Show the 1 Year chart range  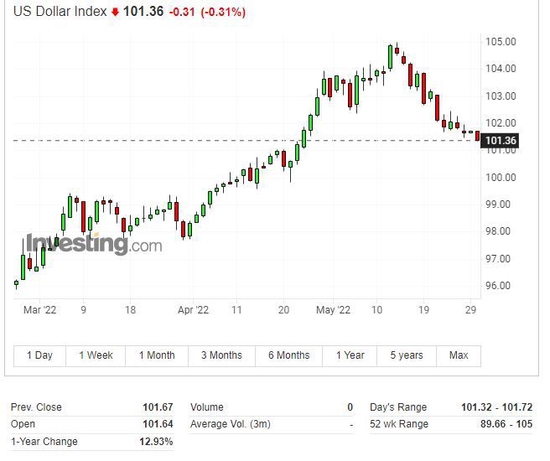coord(350,355)
